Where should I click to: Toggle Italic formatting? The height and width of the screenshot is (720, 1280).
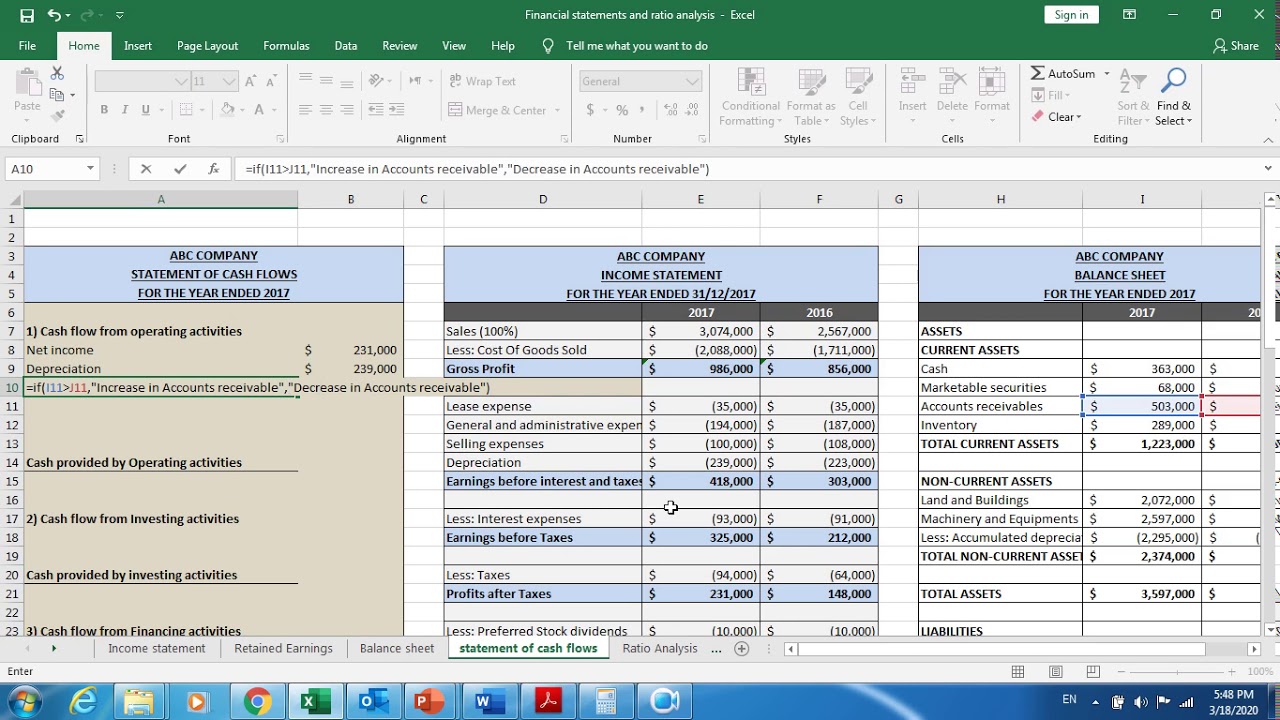[125, 110]
